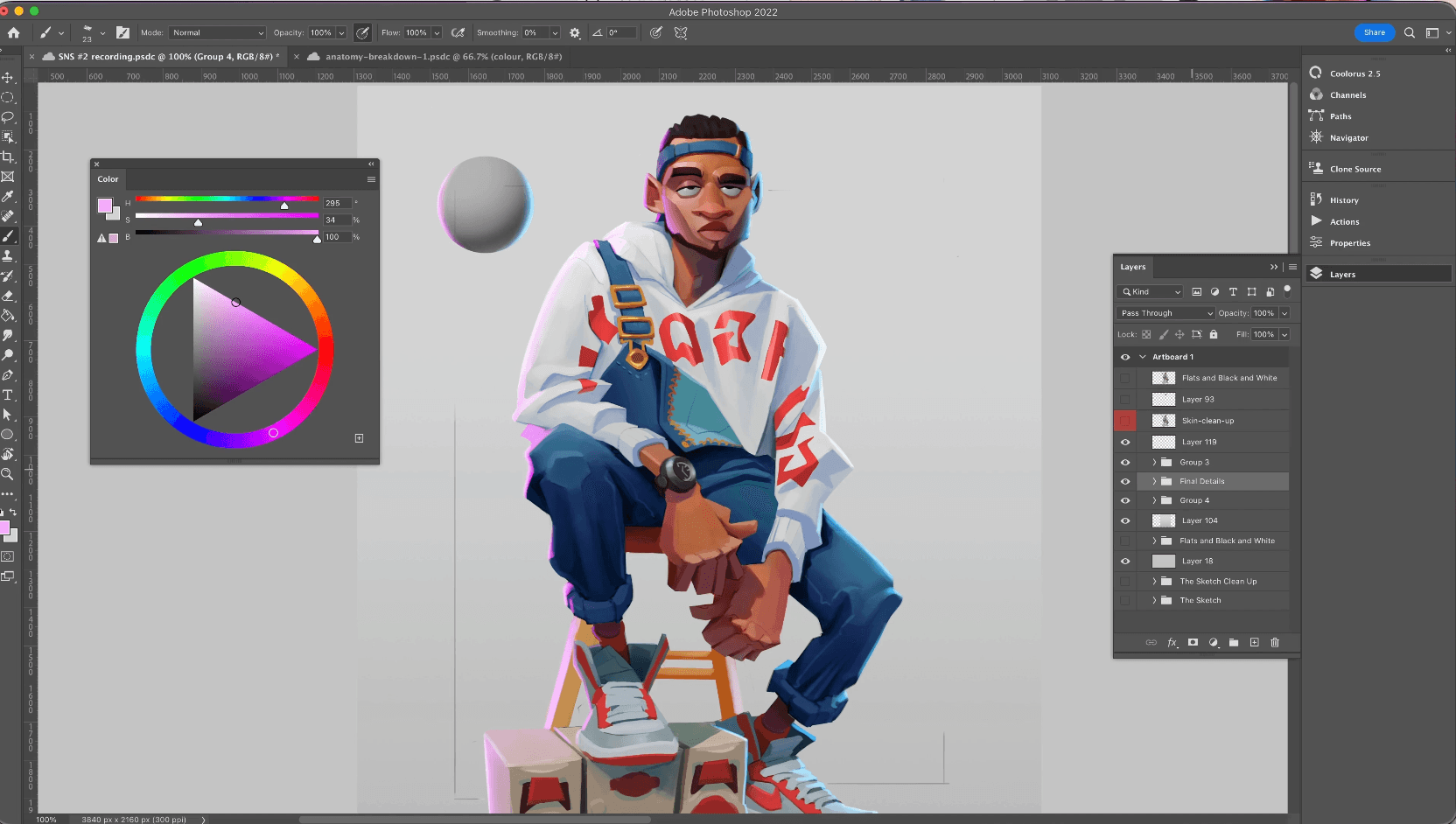Hide the Group 3 layer group
Viewport: 1456px width, 824px height.
[x=1125, y=462]
